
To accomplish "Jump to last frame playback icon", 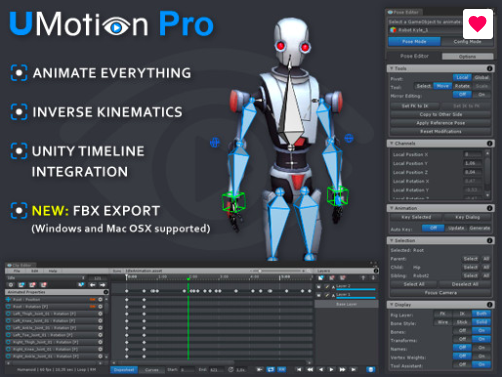I will (x=353, y=369).
